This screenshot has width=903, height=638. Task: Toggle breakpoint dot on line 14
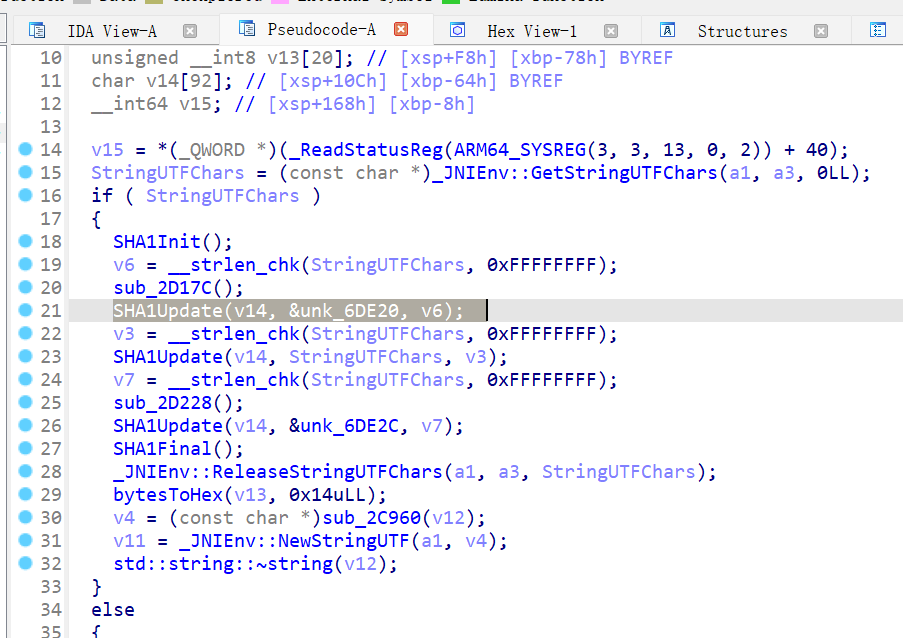click(25, 149)
